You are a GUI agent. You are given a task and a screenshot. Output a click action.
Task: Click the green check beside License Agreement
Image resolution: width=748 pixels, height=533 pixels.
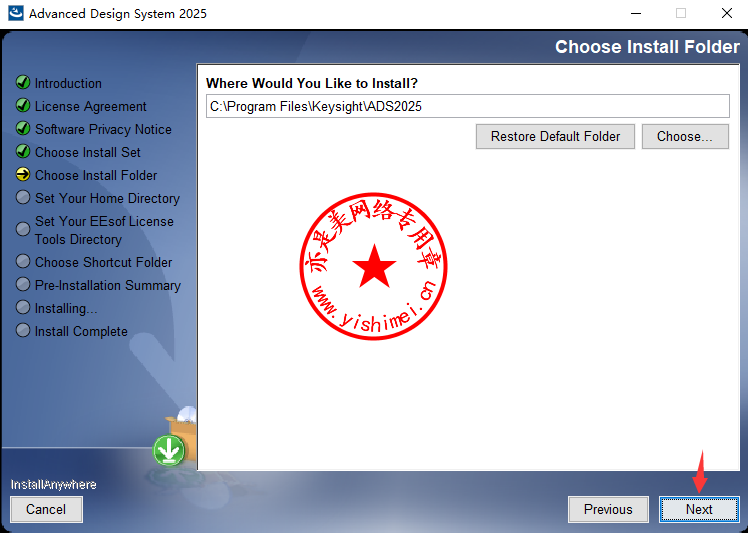(22, 105)
